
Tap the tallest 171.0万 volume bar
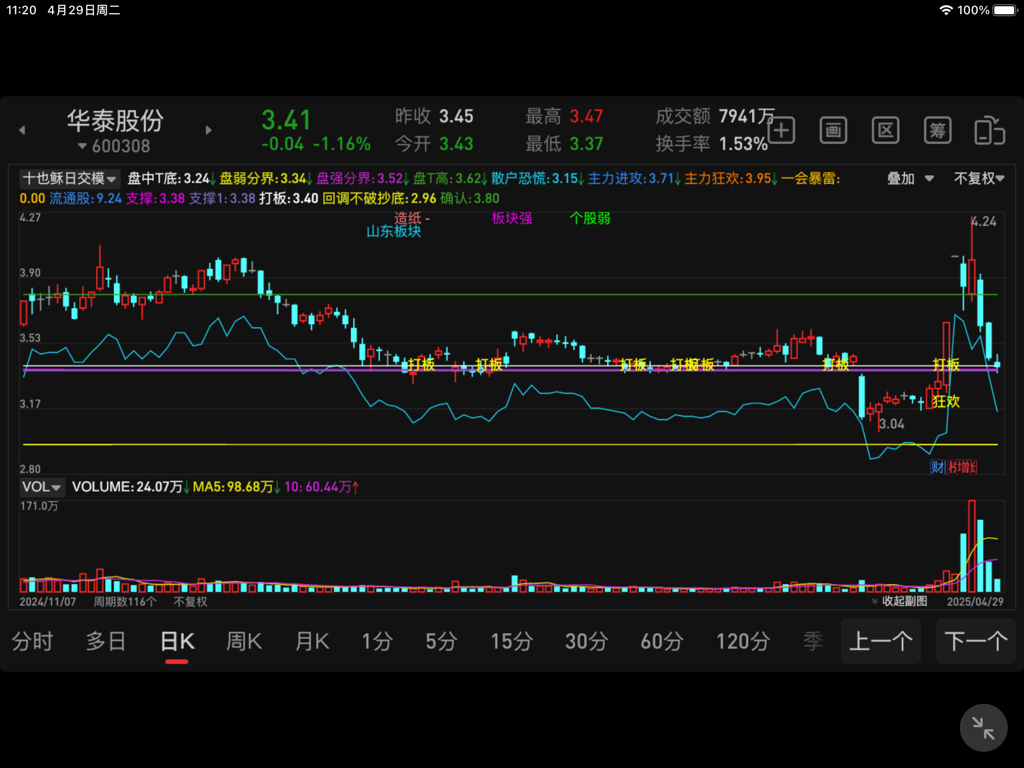coord(971,546)
